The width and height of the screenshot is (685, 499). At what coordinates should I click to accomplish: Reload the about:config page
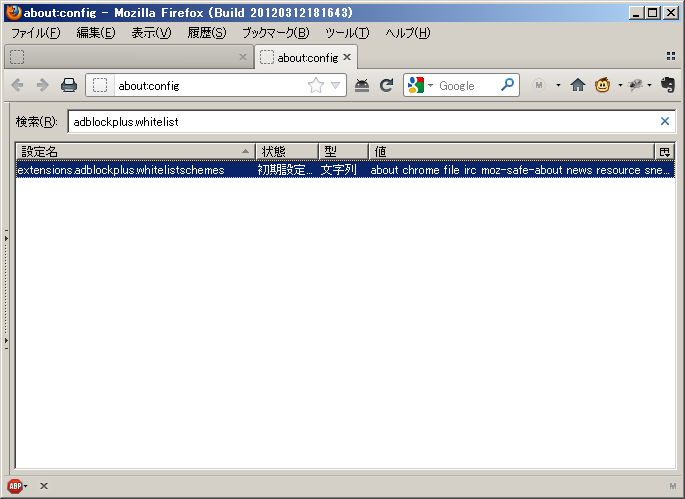tap(387, 85)
